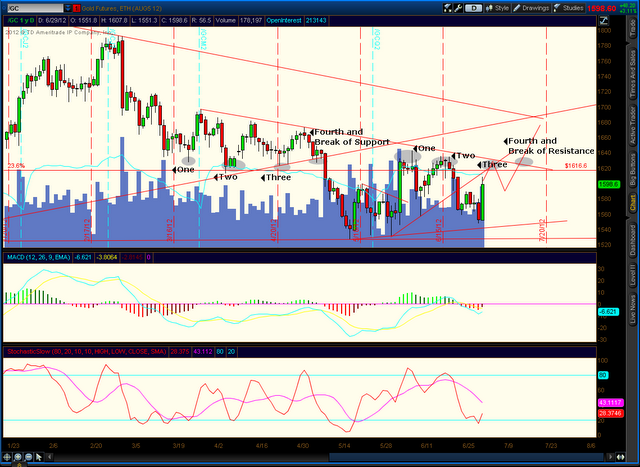Toggle the price axis auto-scale icon
The image size is (640, 467).
coord(603,20)
